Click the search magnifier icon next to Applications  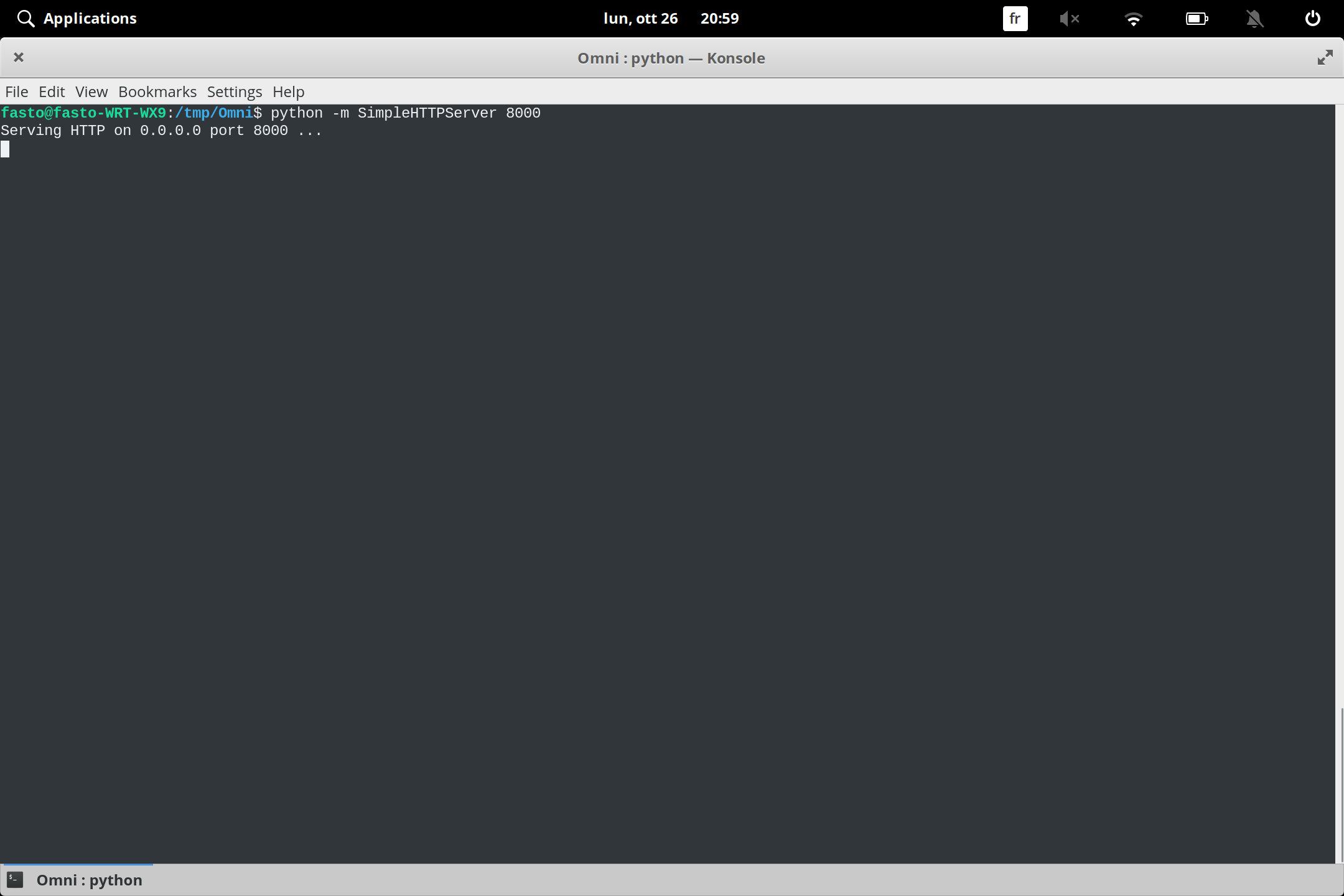[26, 18]
